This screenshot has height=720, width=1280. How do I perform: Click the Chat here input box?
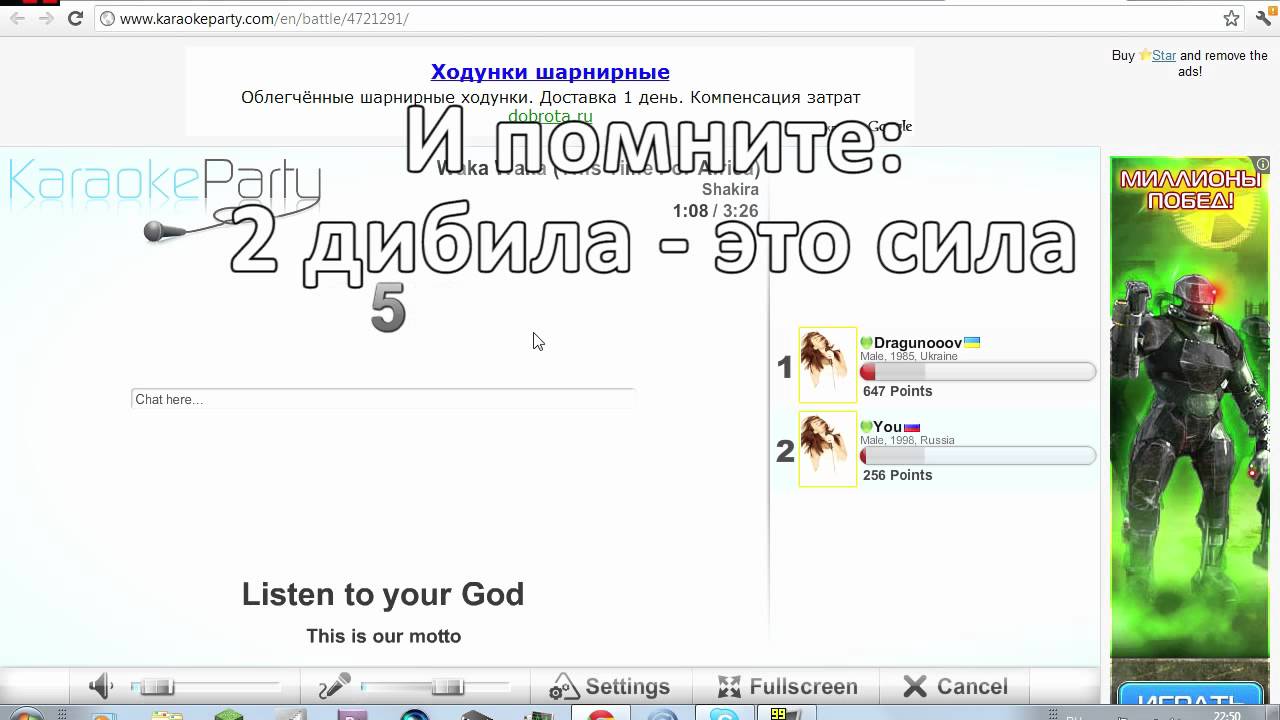[x=383, y=399]
